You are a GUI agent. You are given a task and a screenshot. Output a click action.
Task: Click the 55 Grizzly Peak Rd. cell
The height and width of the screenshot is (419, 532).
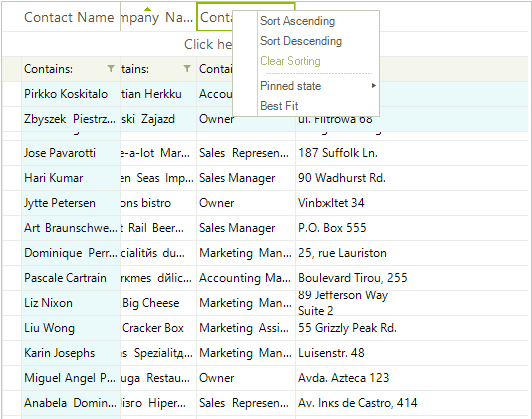[x=412, y=328]
